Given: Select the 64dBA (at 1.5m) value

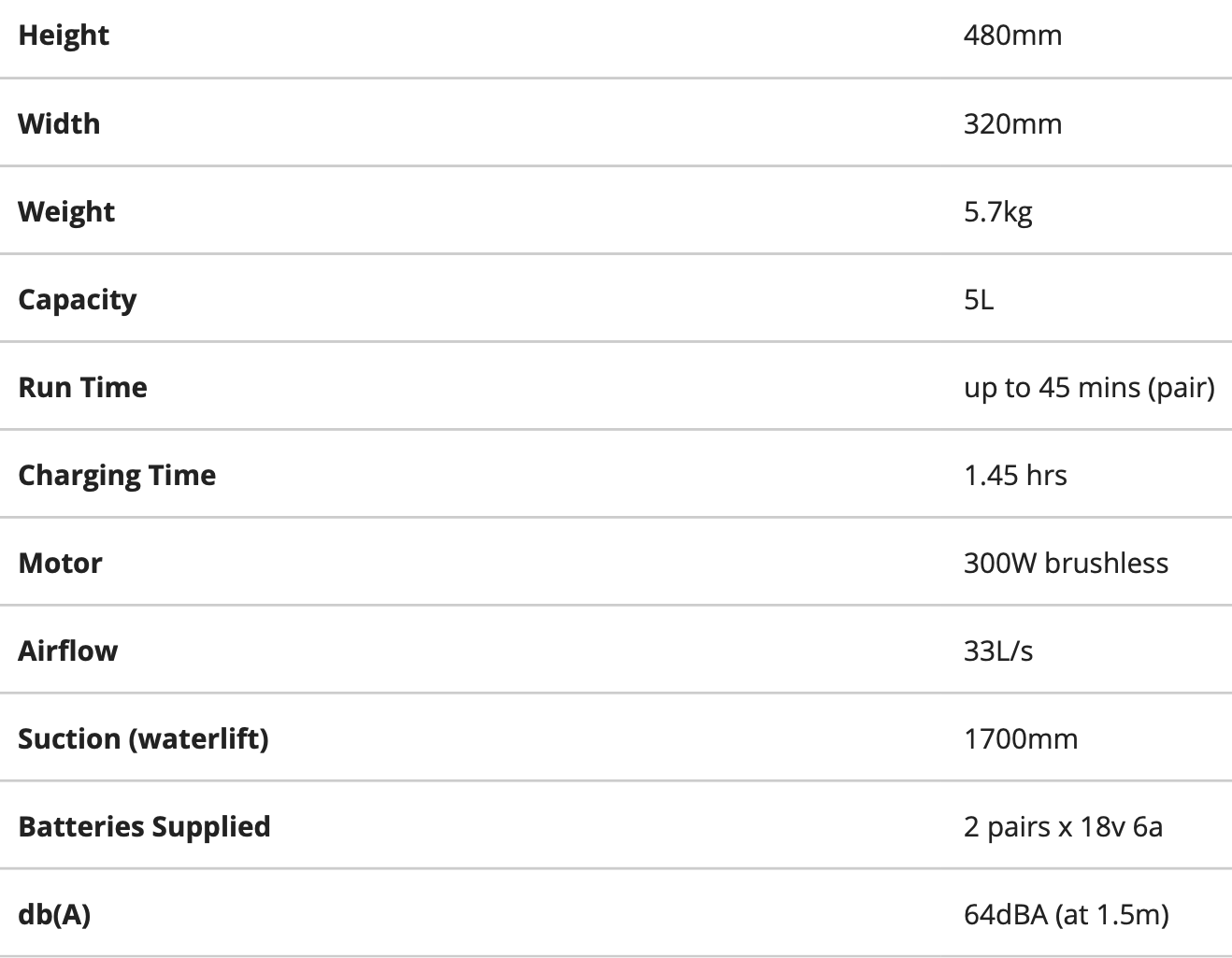Looking at the screenshot, I should [1066, 914].
